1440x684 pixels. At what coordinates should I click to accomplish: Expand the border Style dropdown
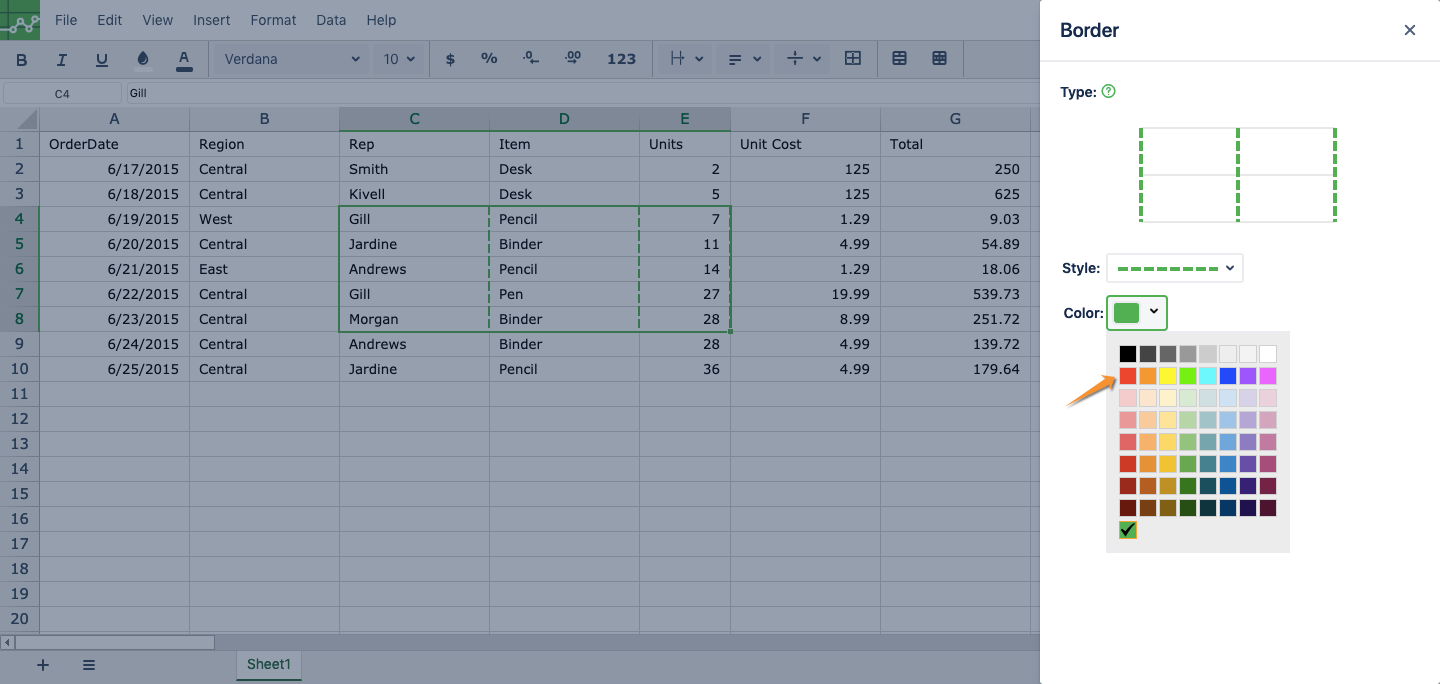tap(1174, 268)
